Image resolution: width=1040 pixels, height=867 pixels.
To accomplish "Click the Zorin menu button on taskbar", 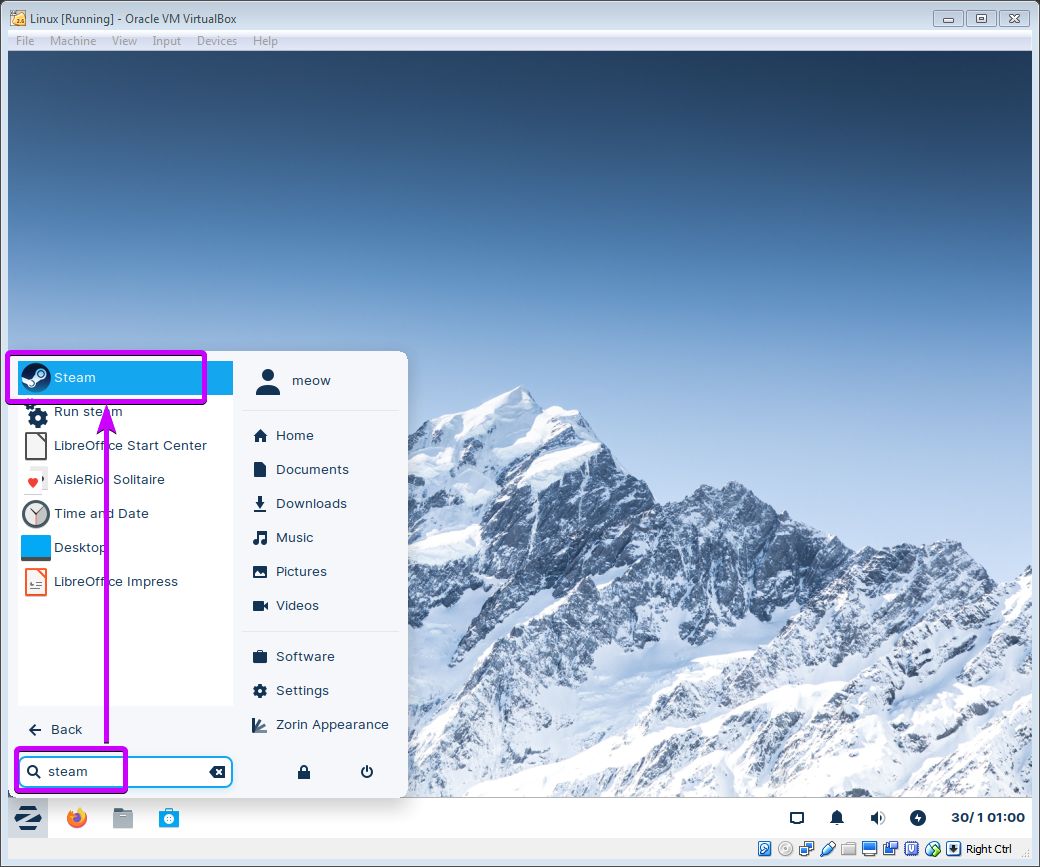I will (x=29, y=818).
